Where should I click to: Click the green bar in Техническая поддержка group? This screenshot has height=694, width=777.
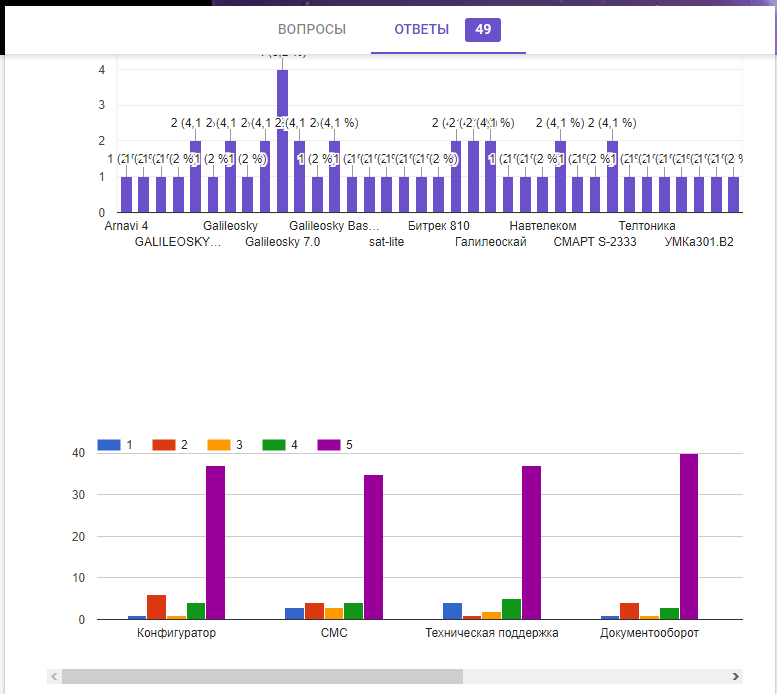[511, 609]
